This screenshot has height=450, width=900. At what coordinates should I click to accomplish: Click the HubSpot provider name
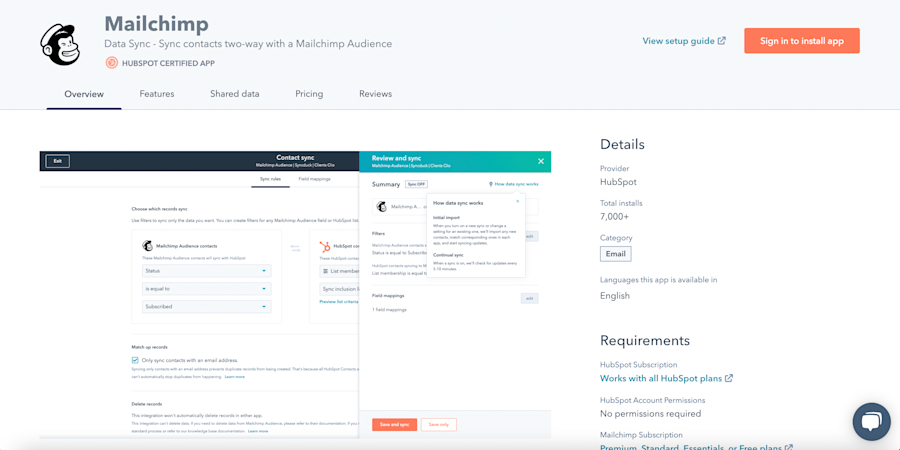[x=618, y=182]
